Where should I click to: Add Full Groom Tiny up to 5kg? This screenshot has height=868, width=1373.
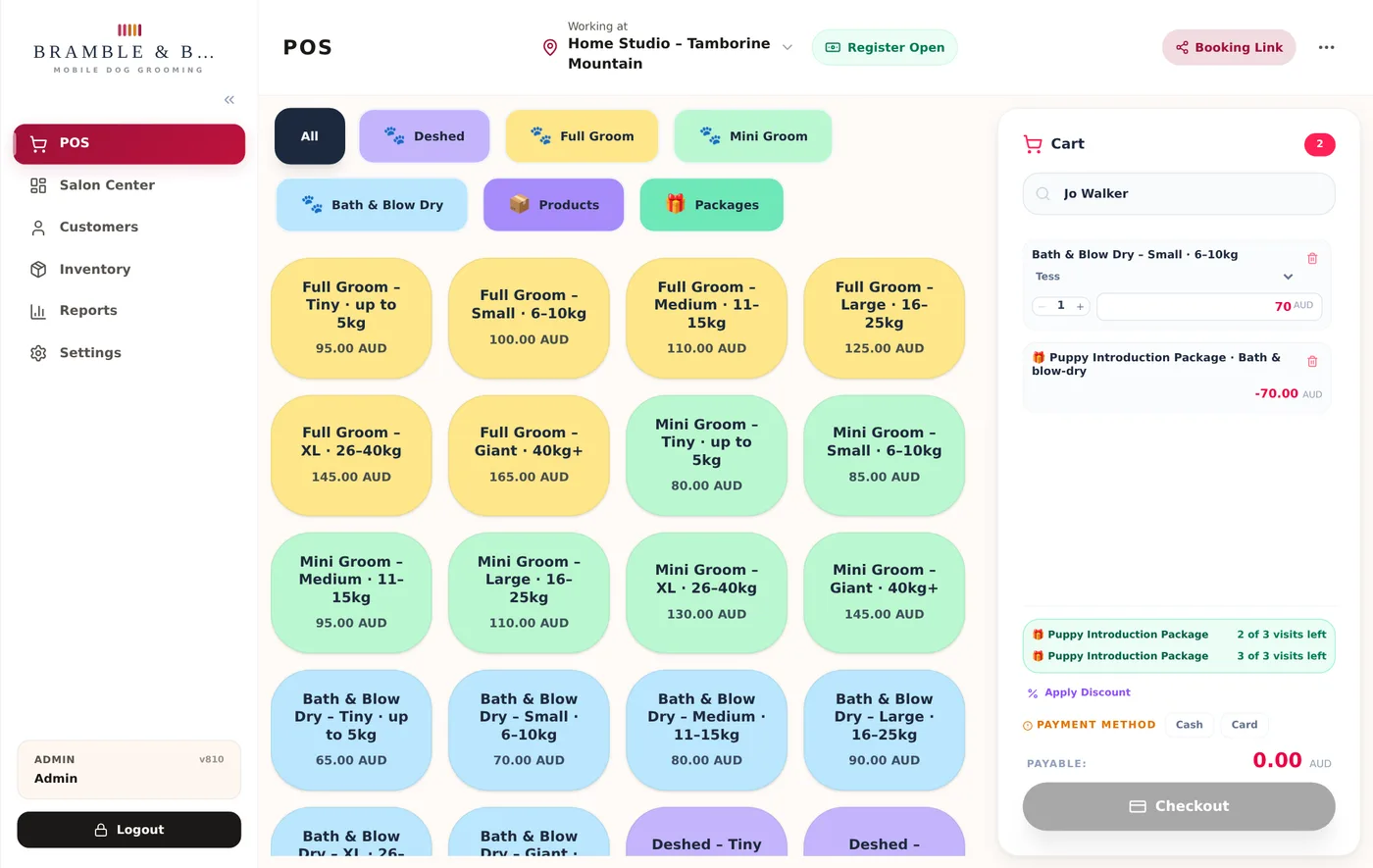(x=351, y=318)
